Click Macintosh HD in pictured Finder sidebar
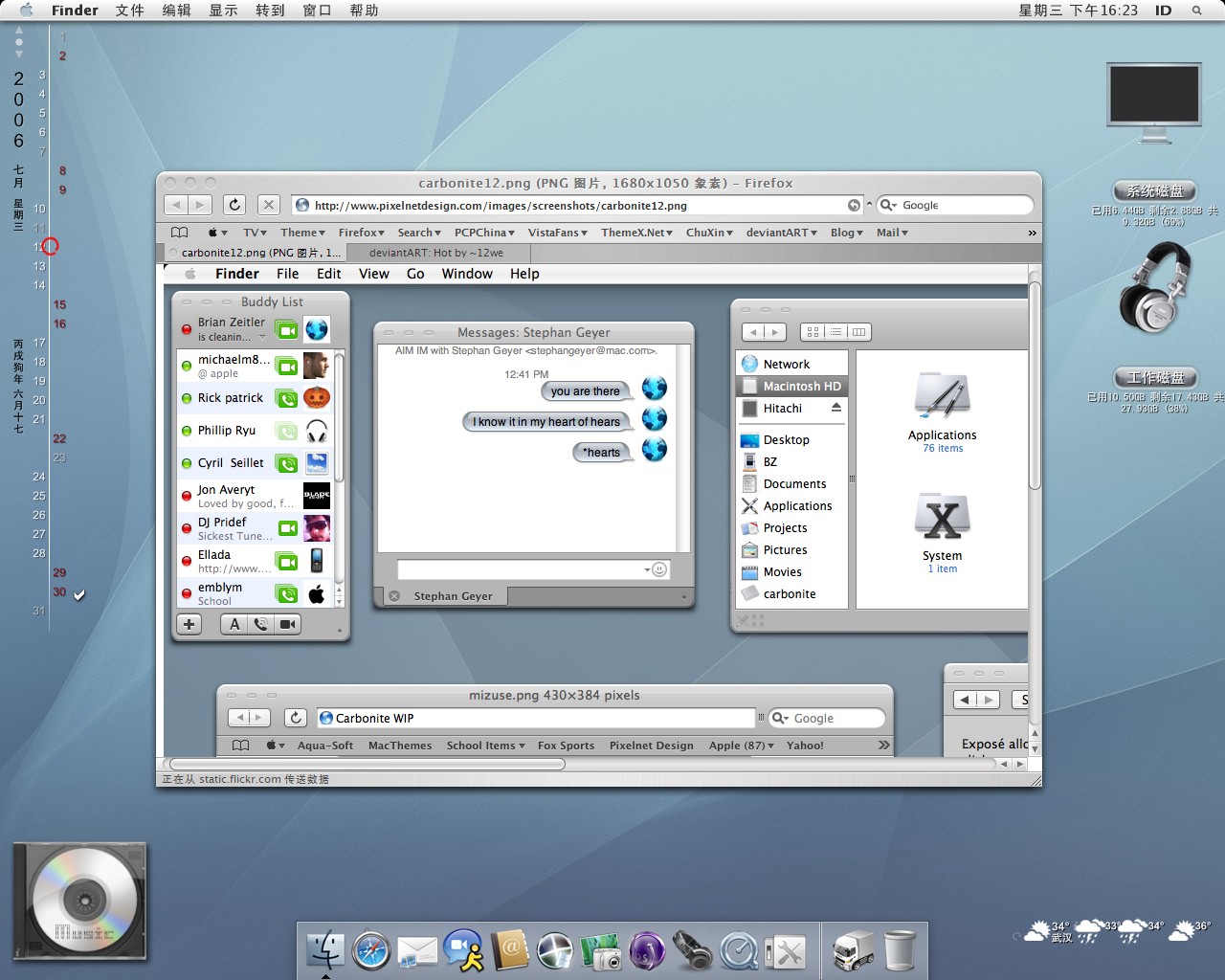The width and height of the screenshot is (1225, 980). [791, 386]
